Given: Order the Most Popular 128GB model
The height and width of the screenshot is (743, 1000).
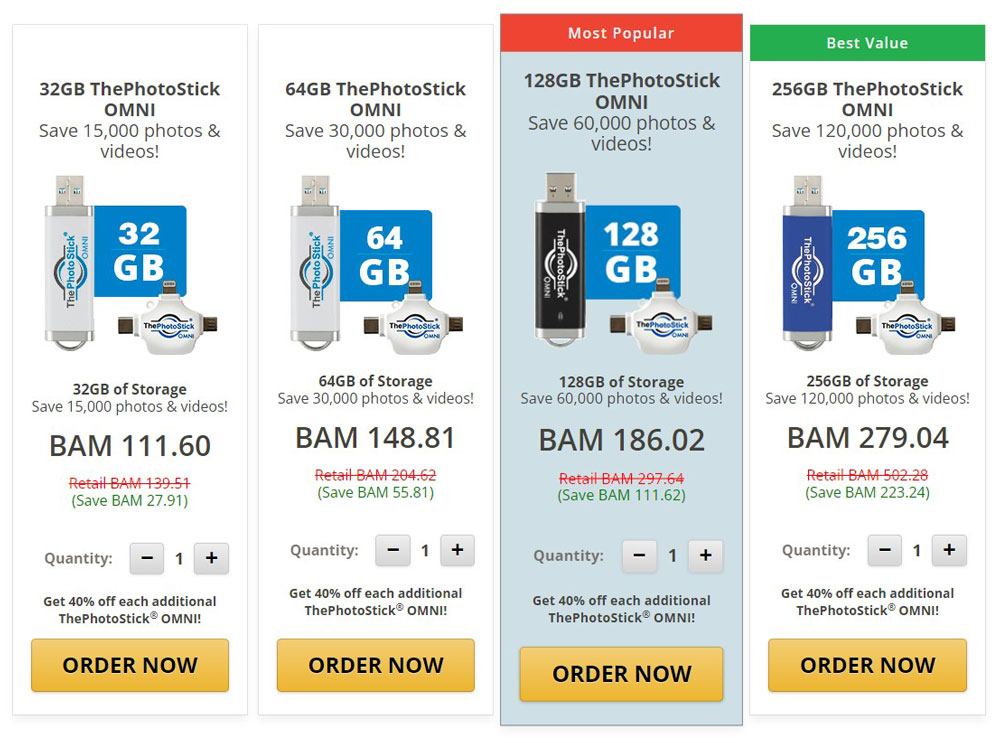Looking at the screenshot, I should click(x=621, y=674).
